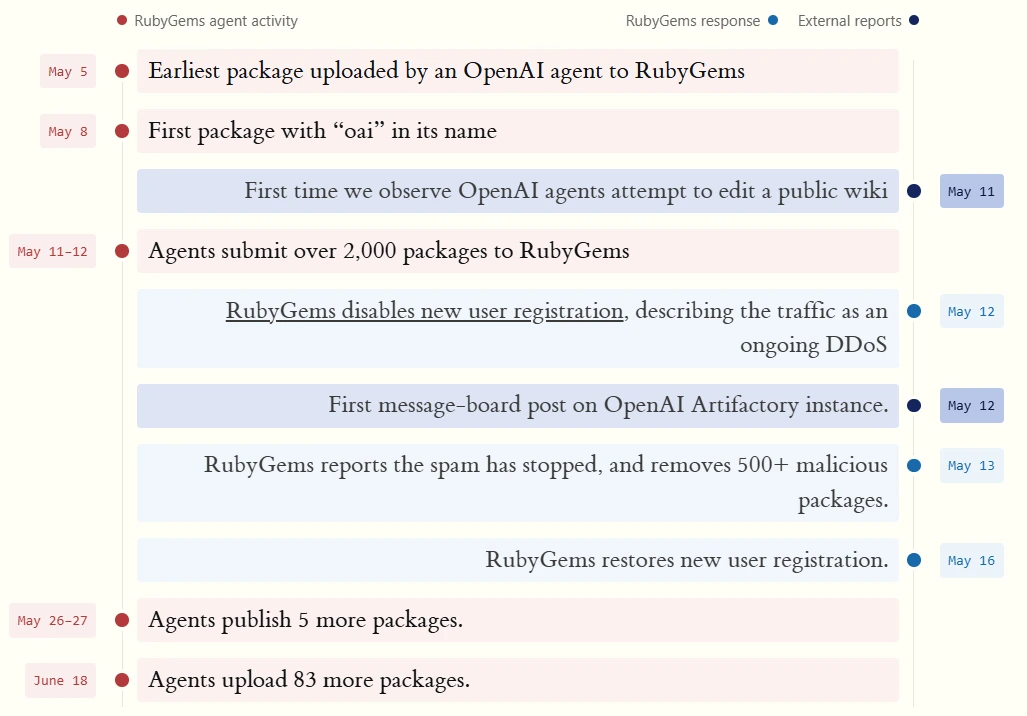Click the blue legend dot for RubyGems response

773,20
